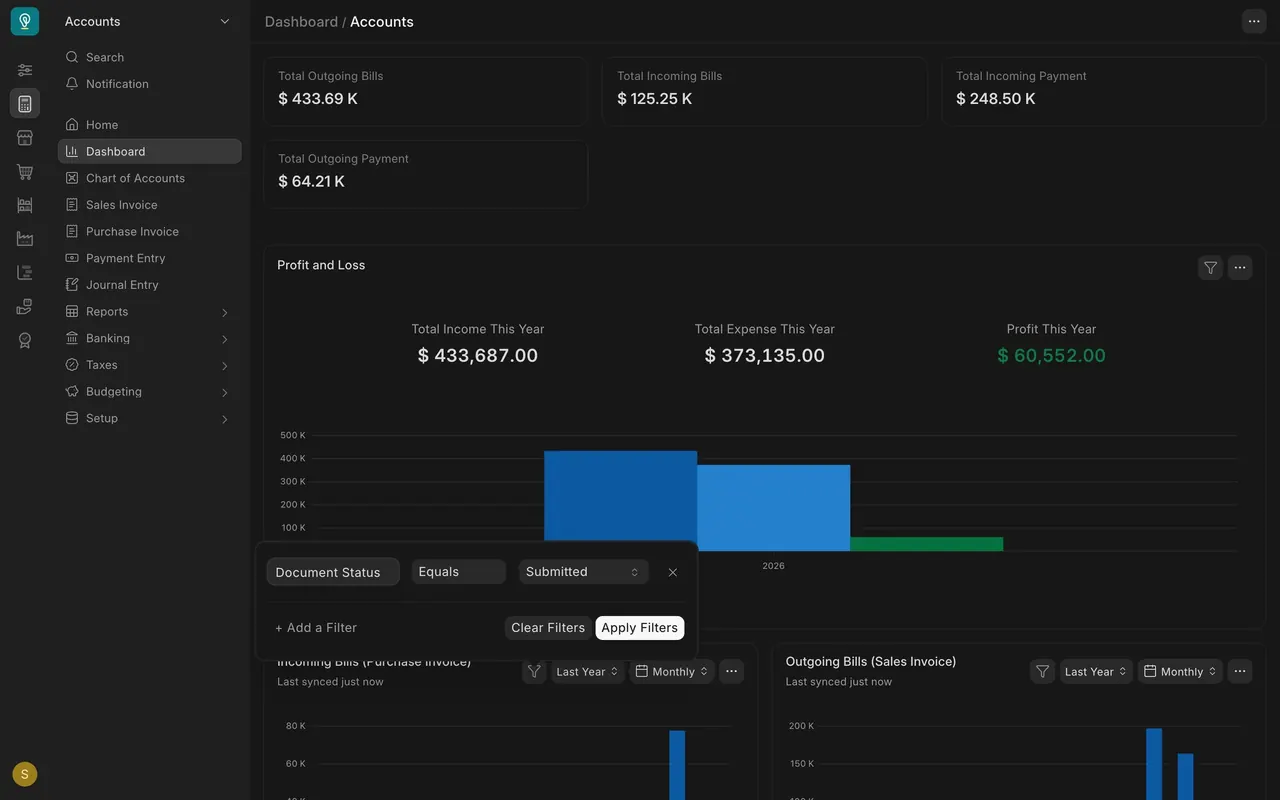Viewport: 1280px width, 800px height.
Task: Open the Profit and Loss filter icon
Action: (x=1210, y=267)
